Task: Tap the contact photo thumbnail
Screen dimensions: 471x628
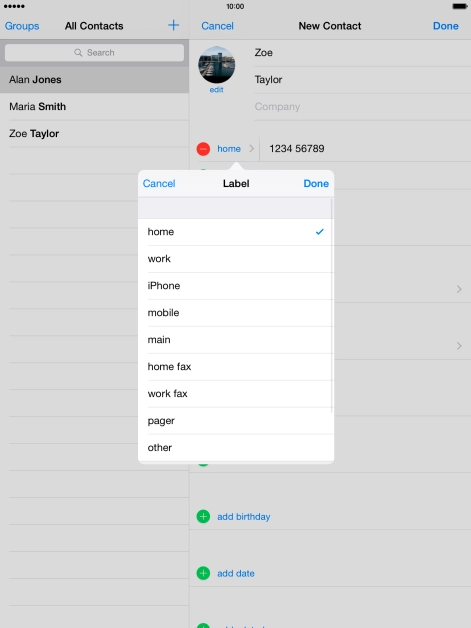Action: click(216, 64)
